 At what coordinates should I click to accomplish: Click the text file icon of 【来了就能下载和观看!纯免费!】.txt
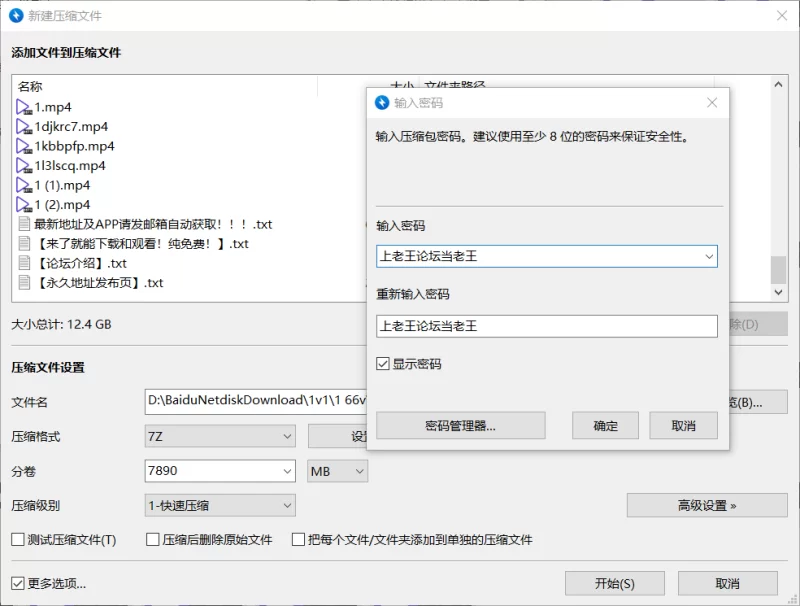24,243
